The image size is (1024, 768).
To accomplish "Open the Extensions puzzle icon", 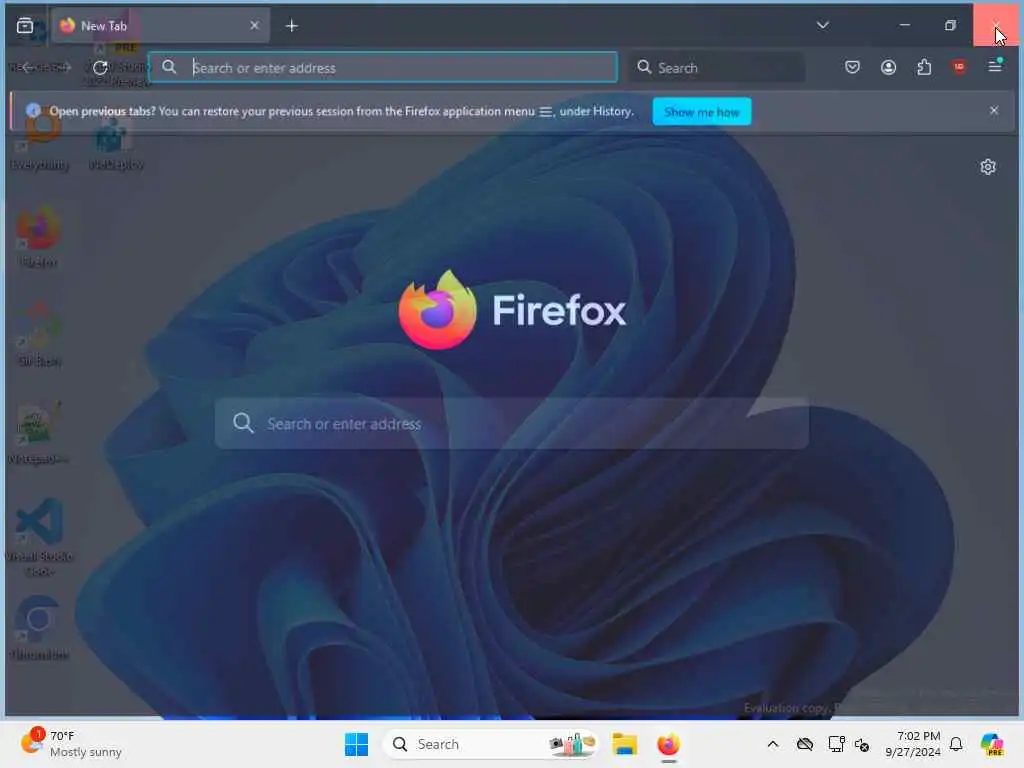I will click(924, 67).
